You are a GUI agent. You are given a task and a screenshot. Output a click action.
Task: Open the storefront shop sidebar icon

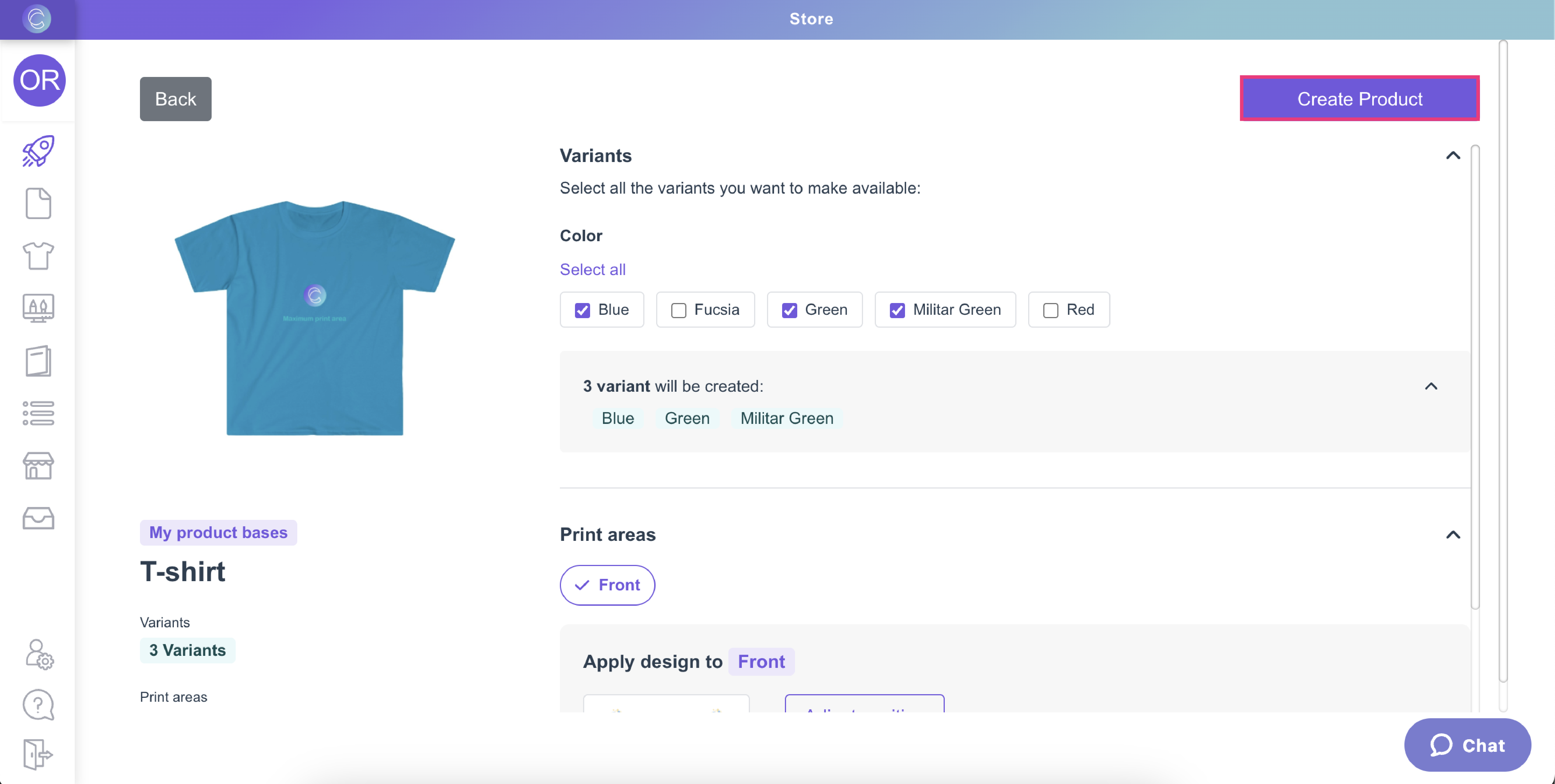pos(38,466)
